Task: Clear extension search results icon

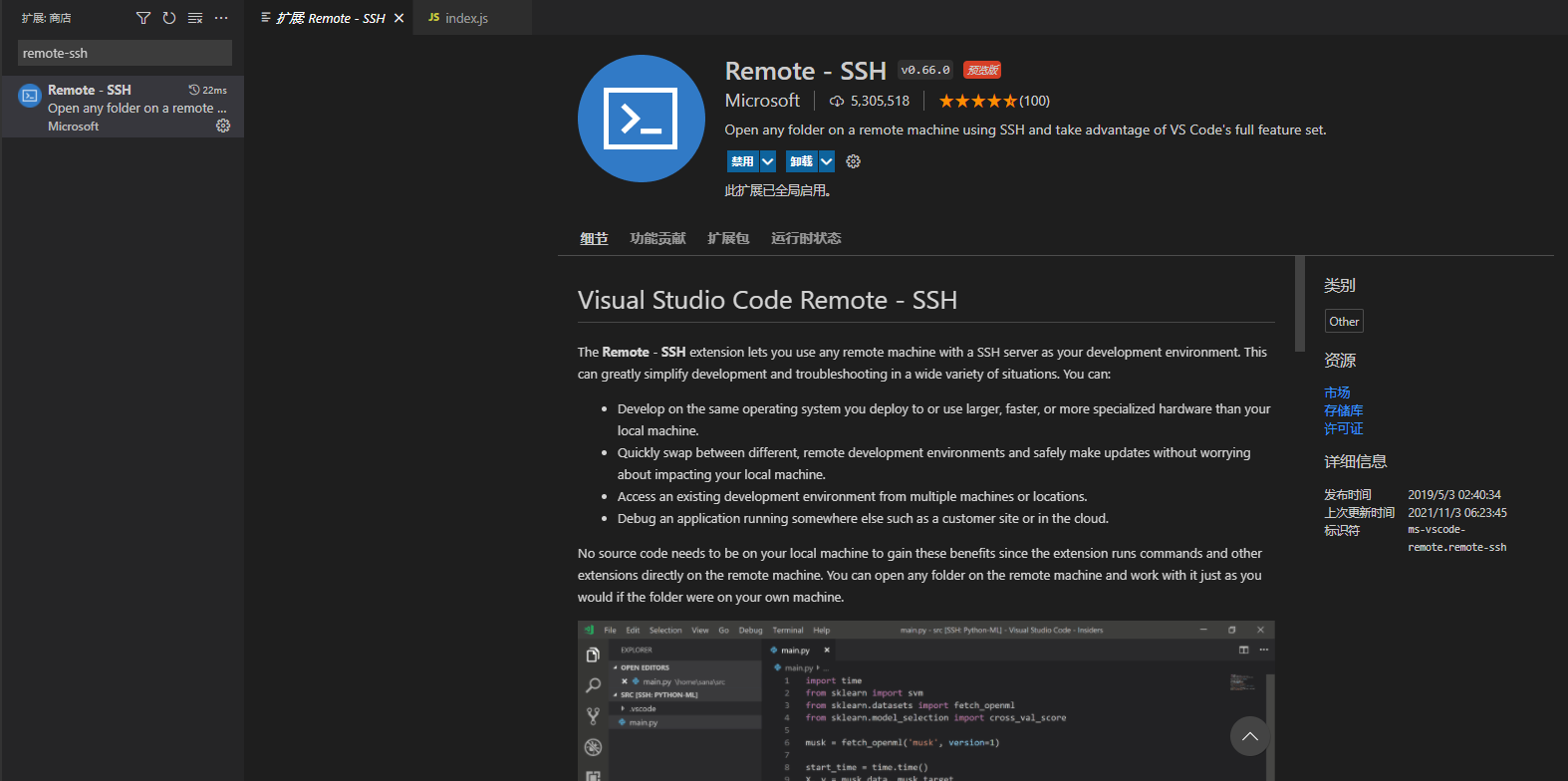Action: (195, 18)
